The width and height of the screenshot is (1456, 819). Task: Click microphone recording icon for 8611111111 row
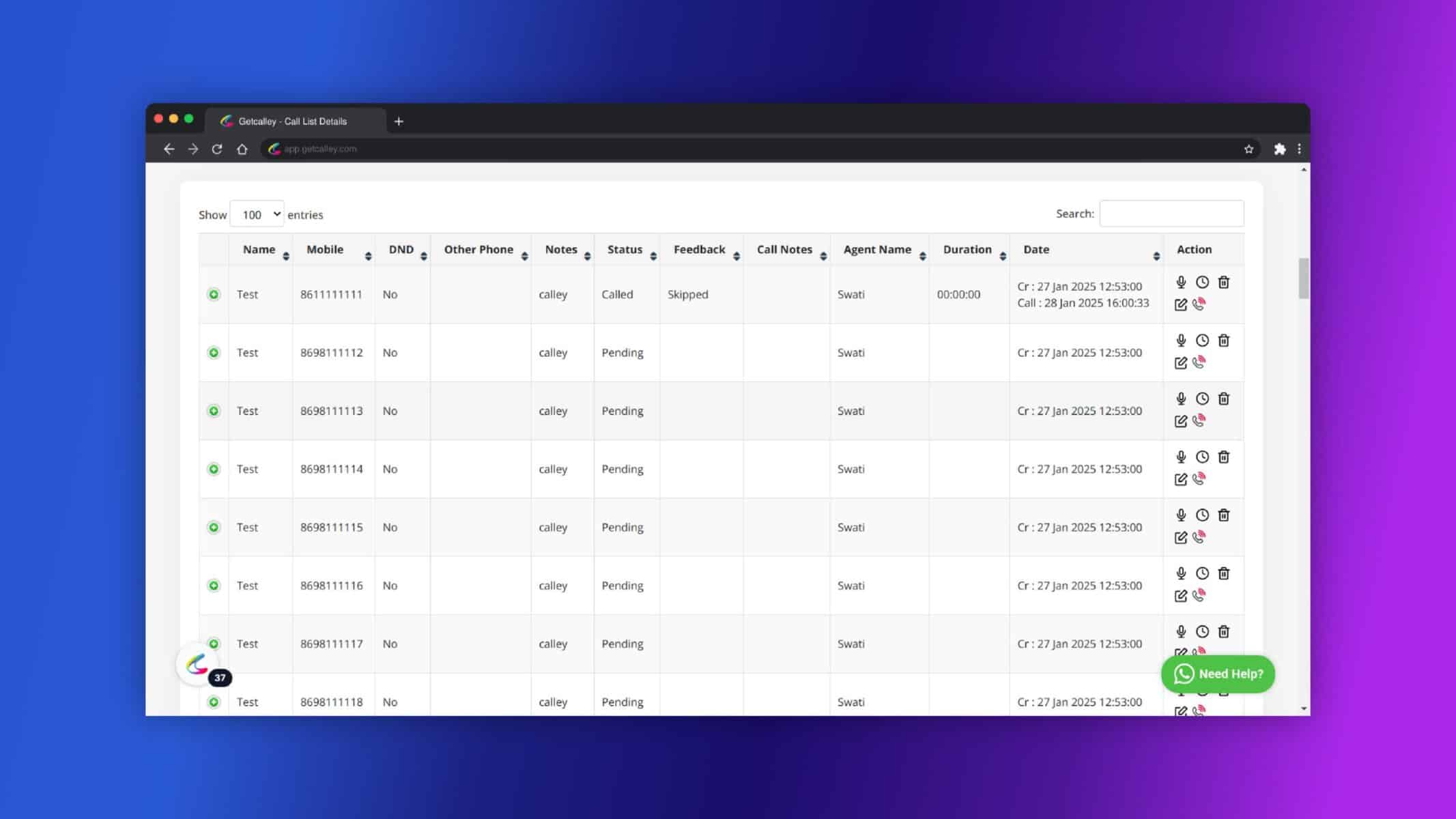coord(1181,282)
